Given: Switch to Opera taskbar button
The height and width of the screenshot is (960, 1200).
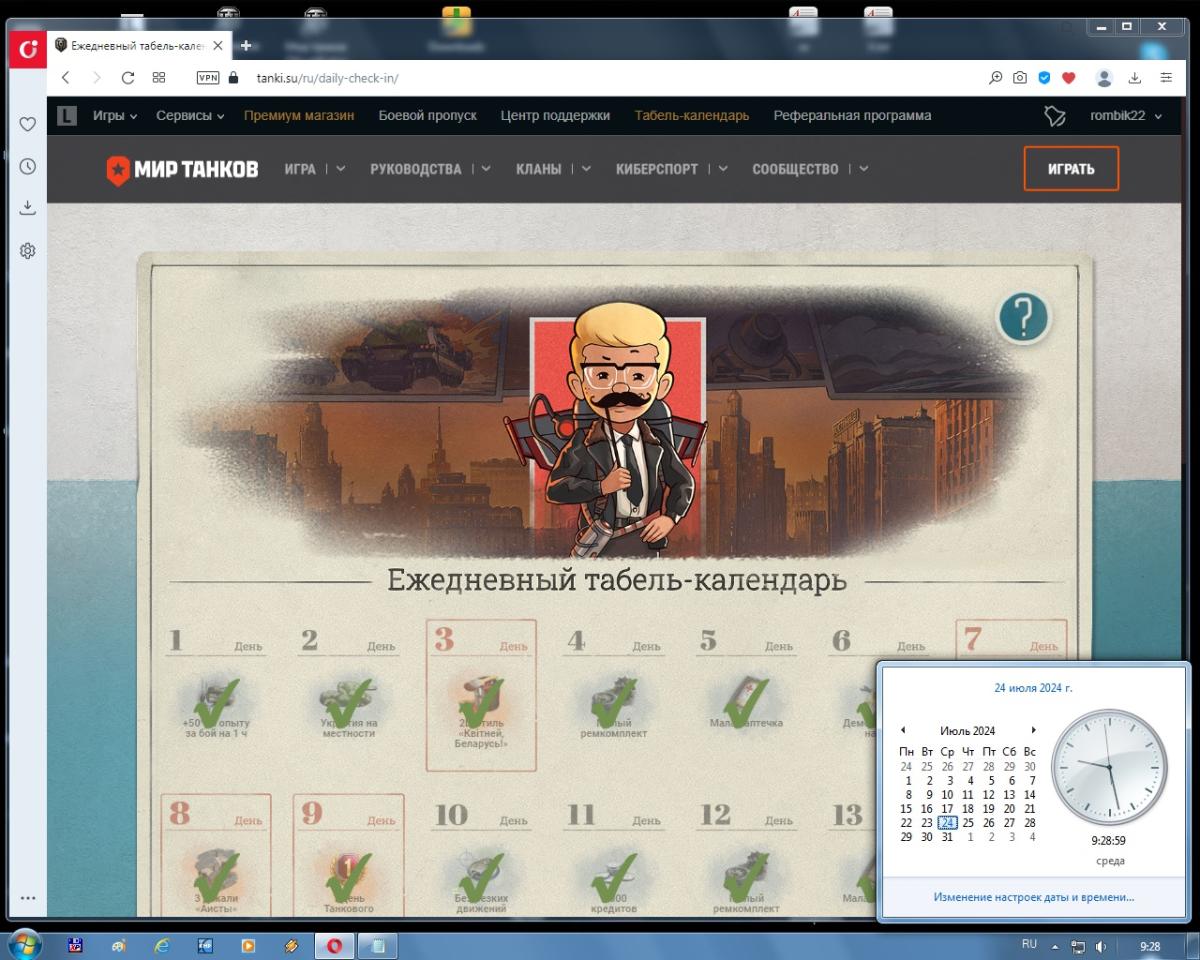Looking at the screenshot, I should point(335,945).
